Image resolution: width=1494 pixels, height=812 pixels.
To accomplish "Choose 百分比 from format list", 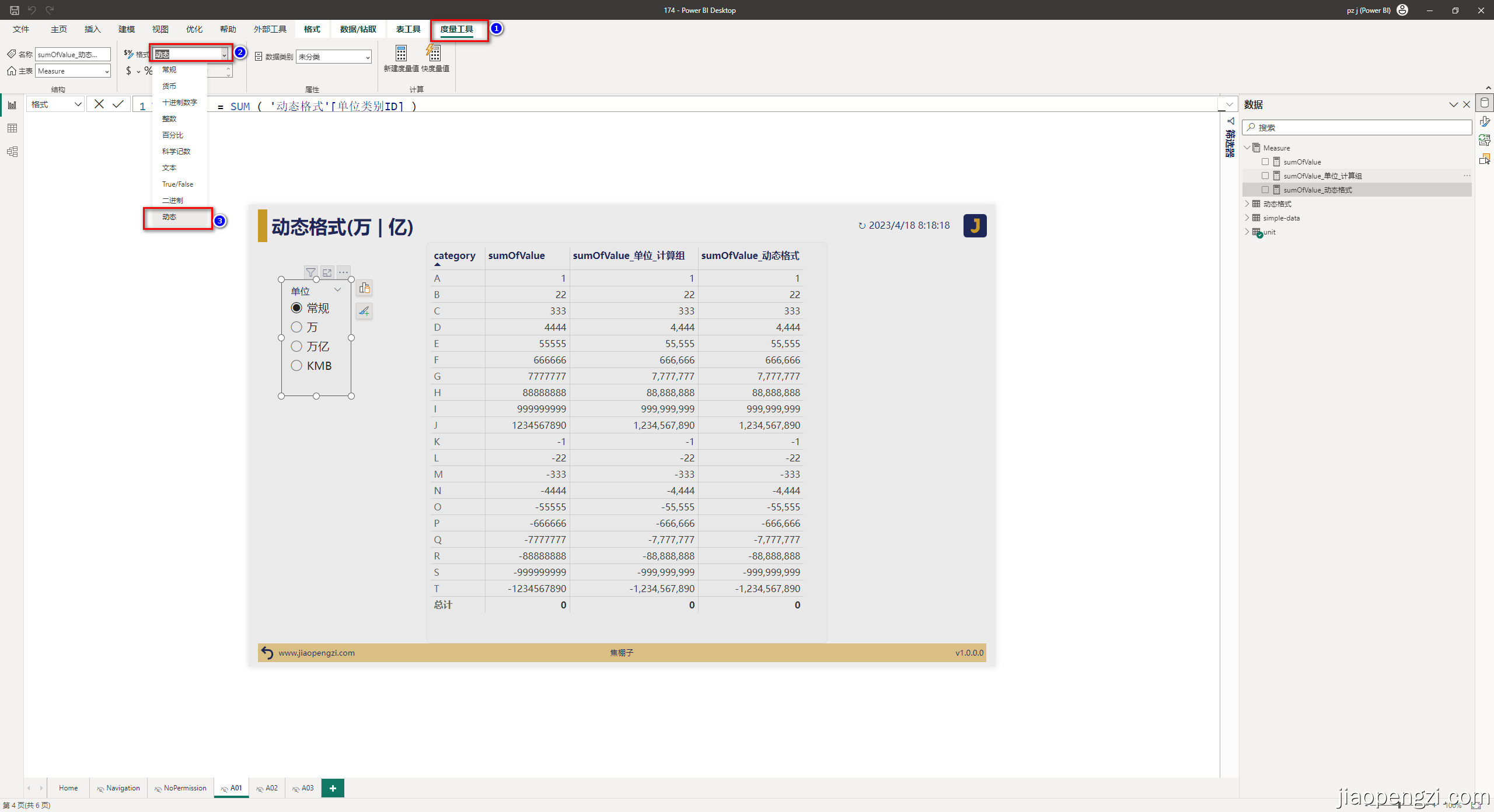I will [173, 135].
